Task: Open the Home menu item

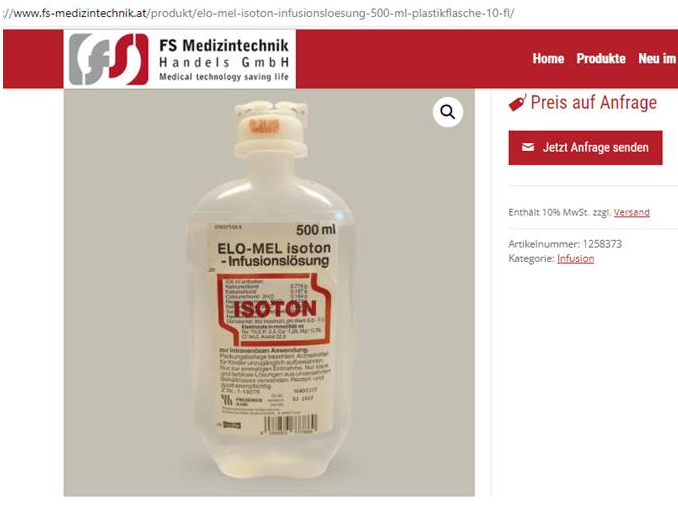Action: point(548,58)
